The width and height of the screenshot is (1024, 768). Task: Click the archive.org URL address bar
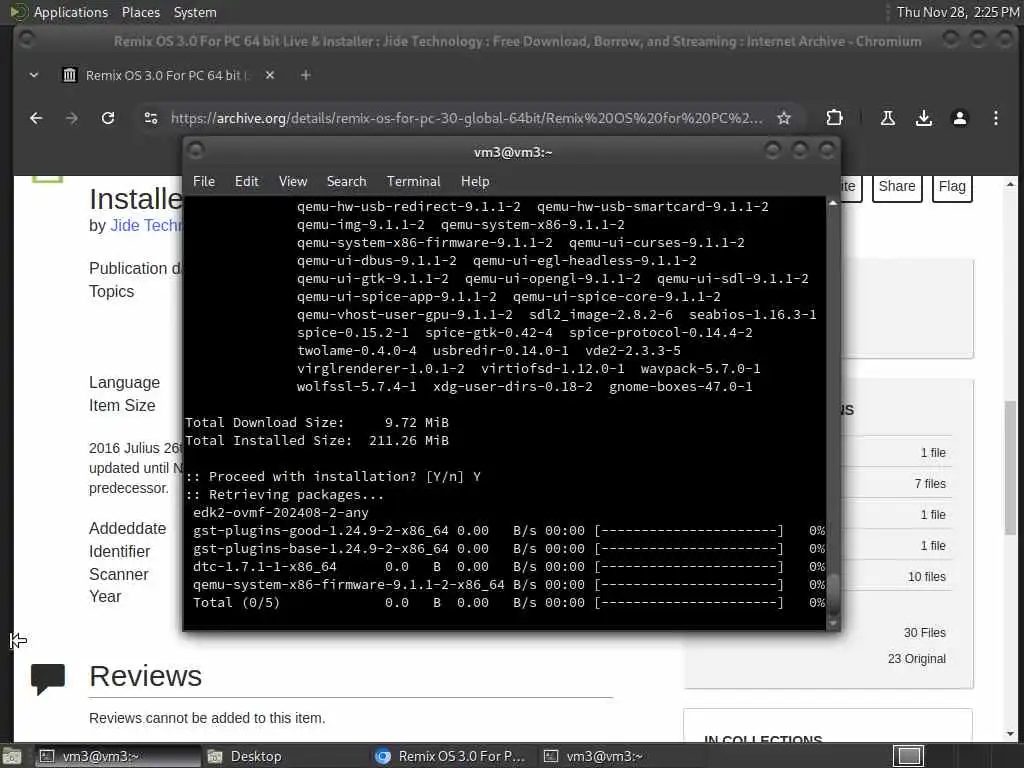[x=466, y=118]
